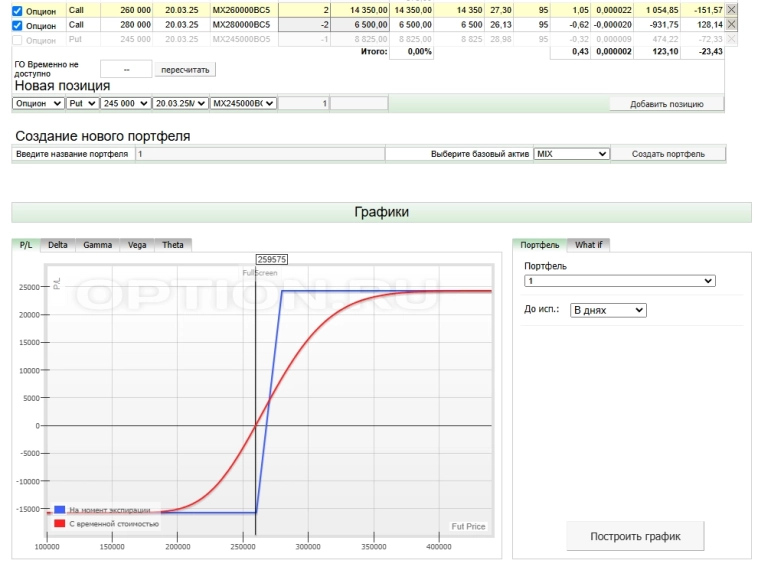
Task: Open the MIX base asset dropdown
Action: (x=571, y=154)
